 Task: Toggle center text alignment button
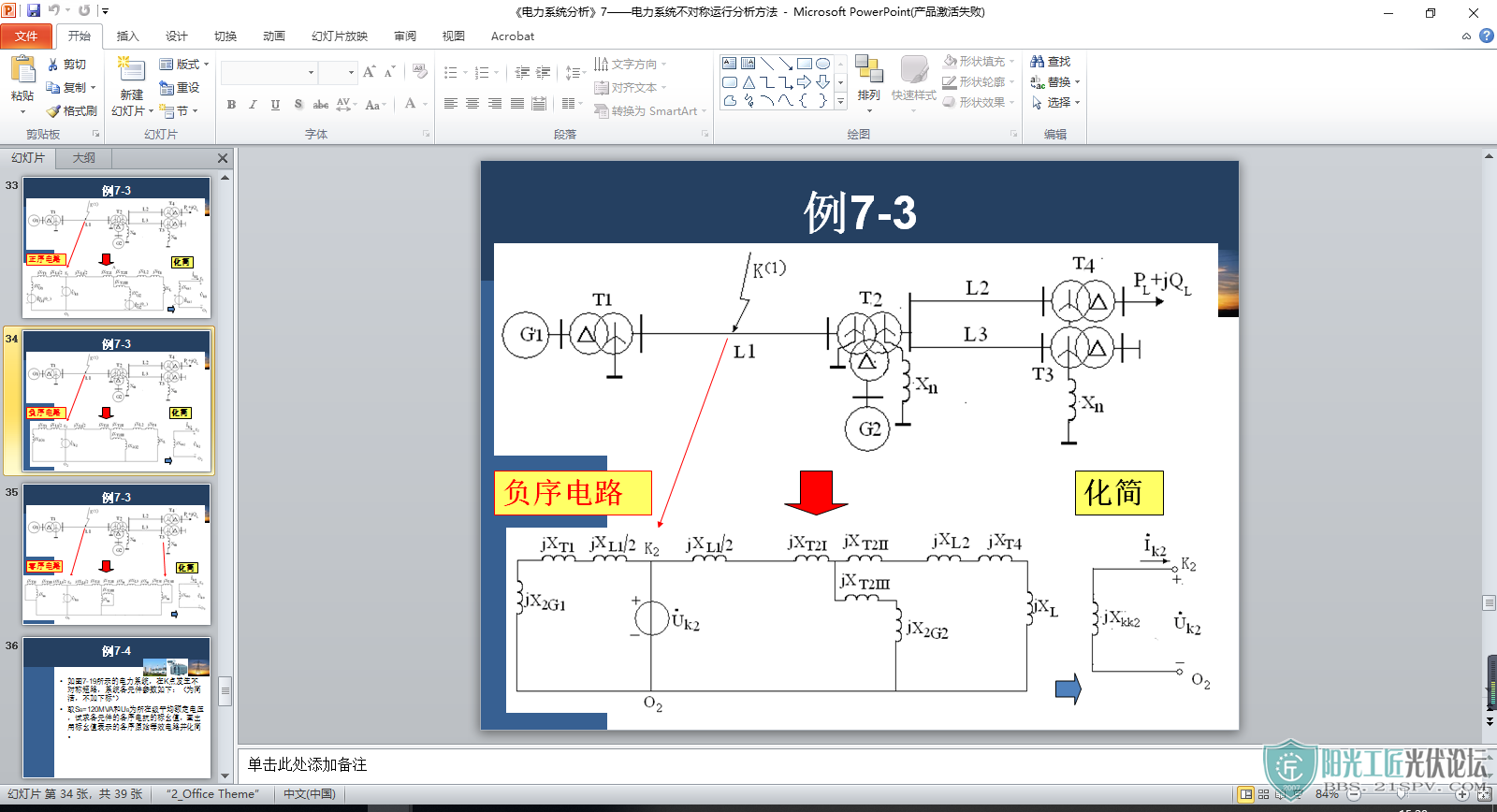click(x=472, y=104)
